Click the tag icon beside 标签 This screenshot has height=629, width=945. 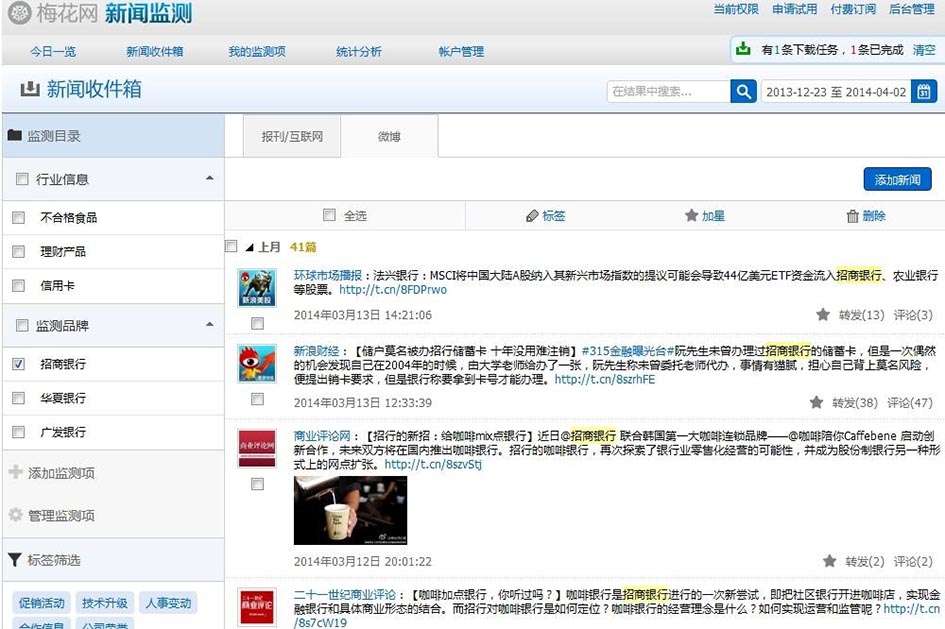(532, 216)
